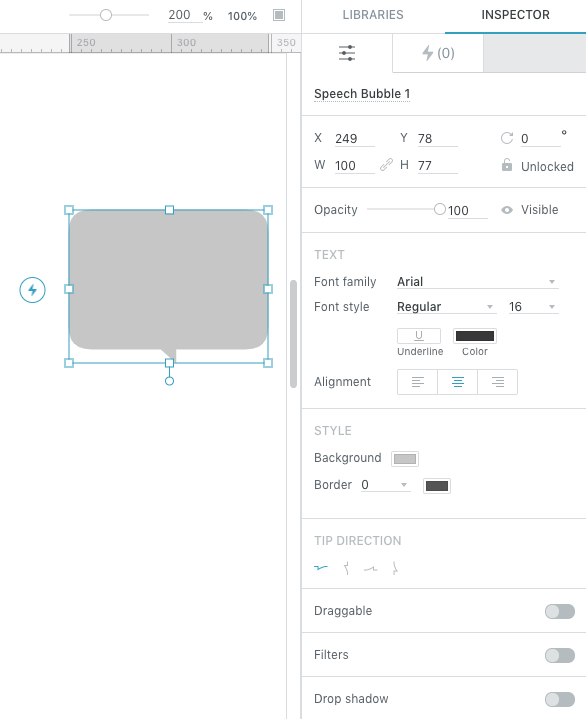The image size is (586, 719).
Task: Enable the Drop shadow toggle
Action: tap(559, 699)
